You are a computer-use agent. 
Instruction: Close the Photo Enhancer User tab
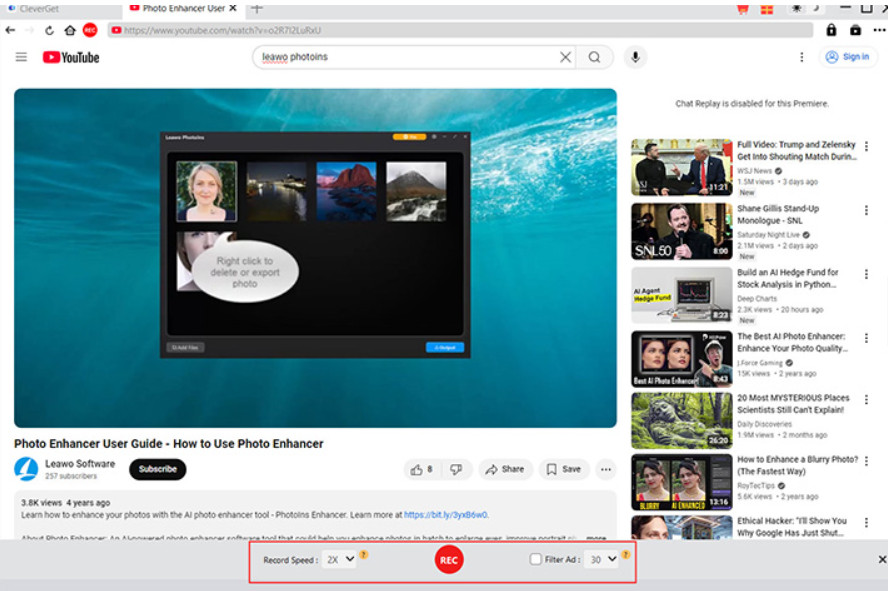click(x=233, y=8)
